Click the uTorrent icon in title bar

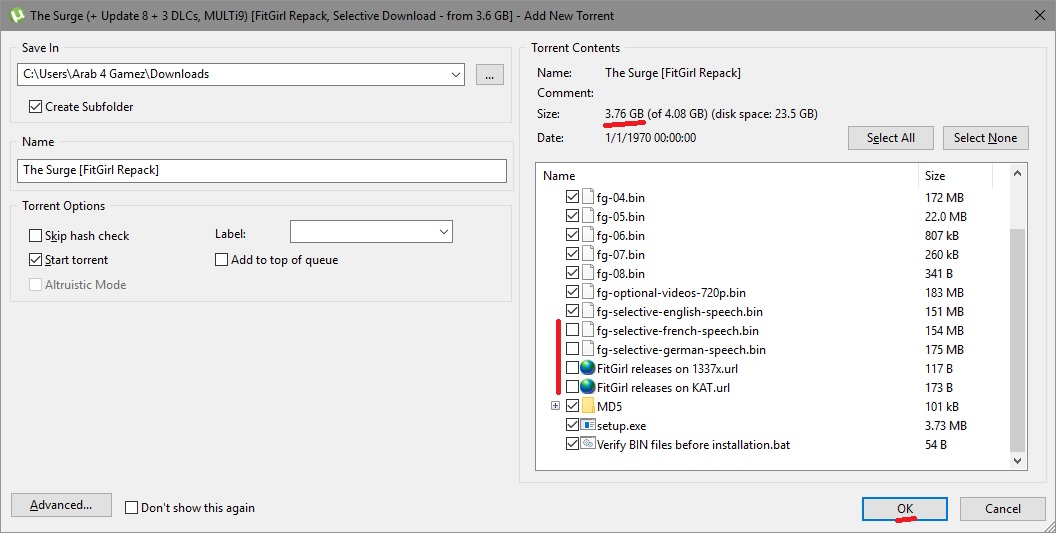point(16,16)
